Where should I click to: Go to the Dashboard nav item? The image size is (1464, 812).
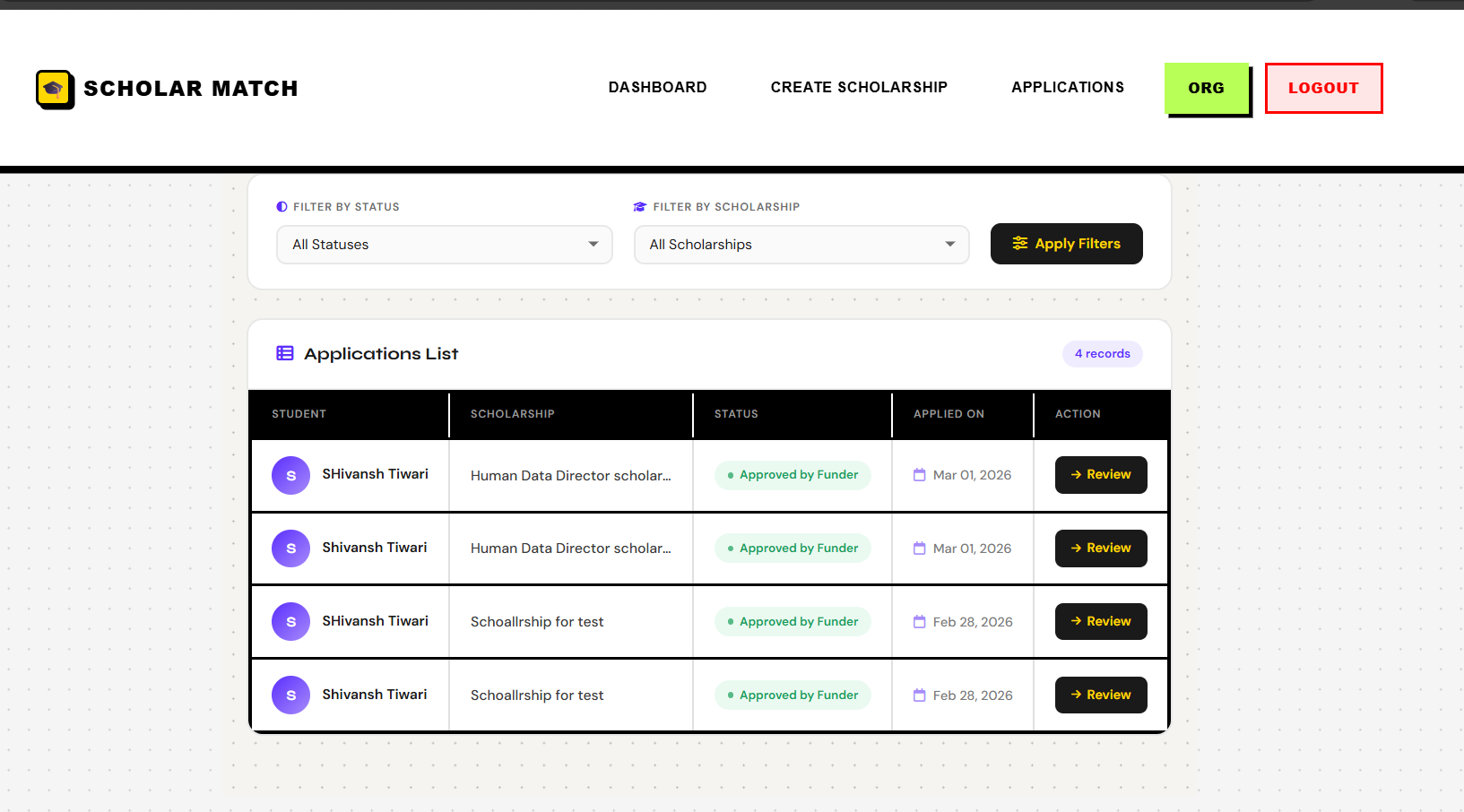coord(658,87)
